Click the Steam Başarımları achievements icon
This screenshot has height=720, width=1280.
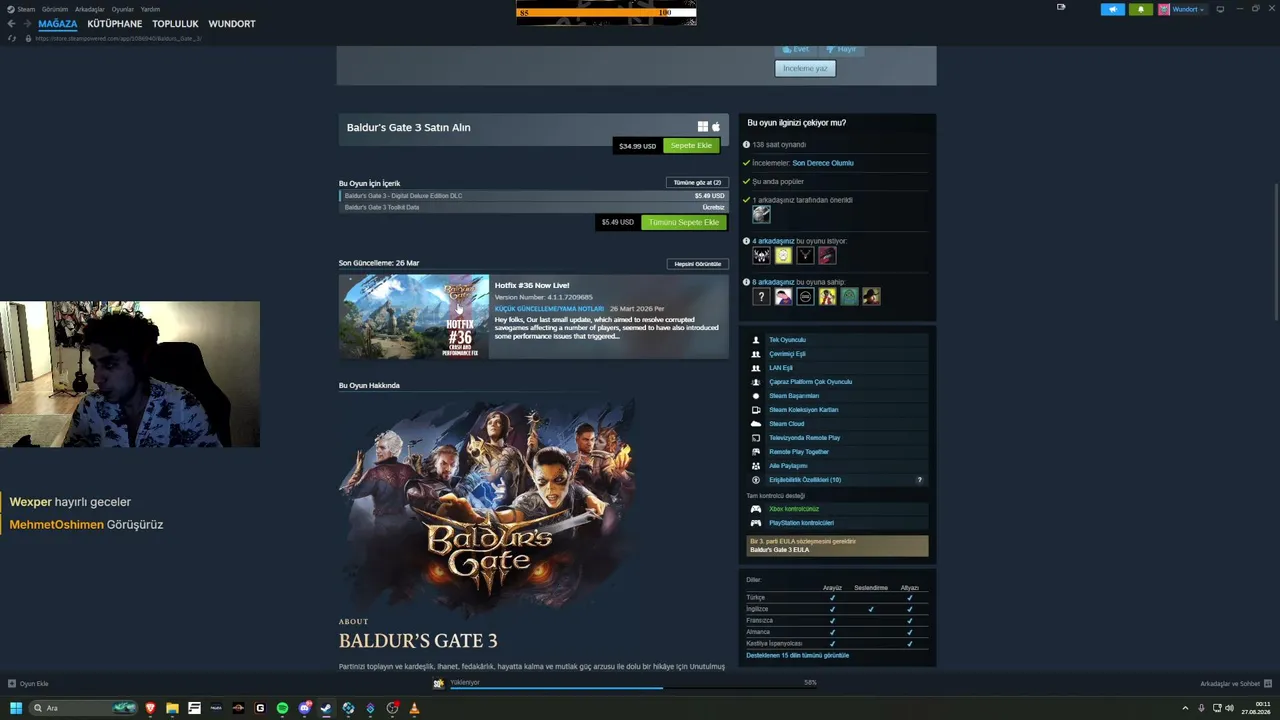pyautogui.click(x=756, y=396)
